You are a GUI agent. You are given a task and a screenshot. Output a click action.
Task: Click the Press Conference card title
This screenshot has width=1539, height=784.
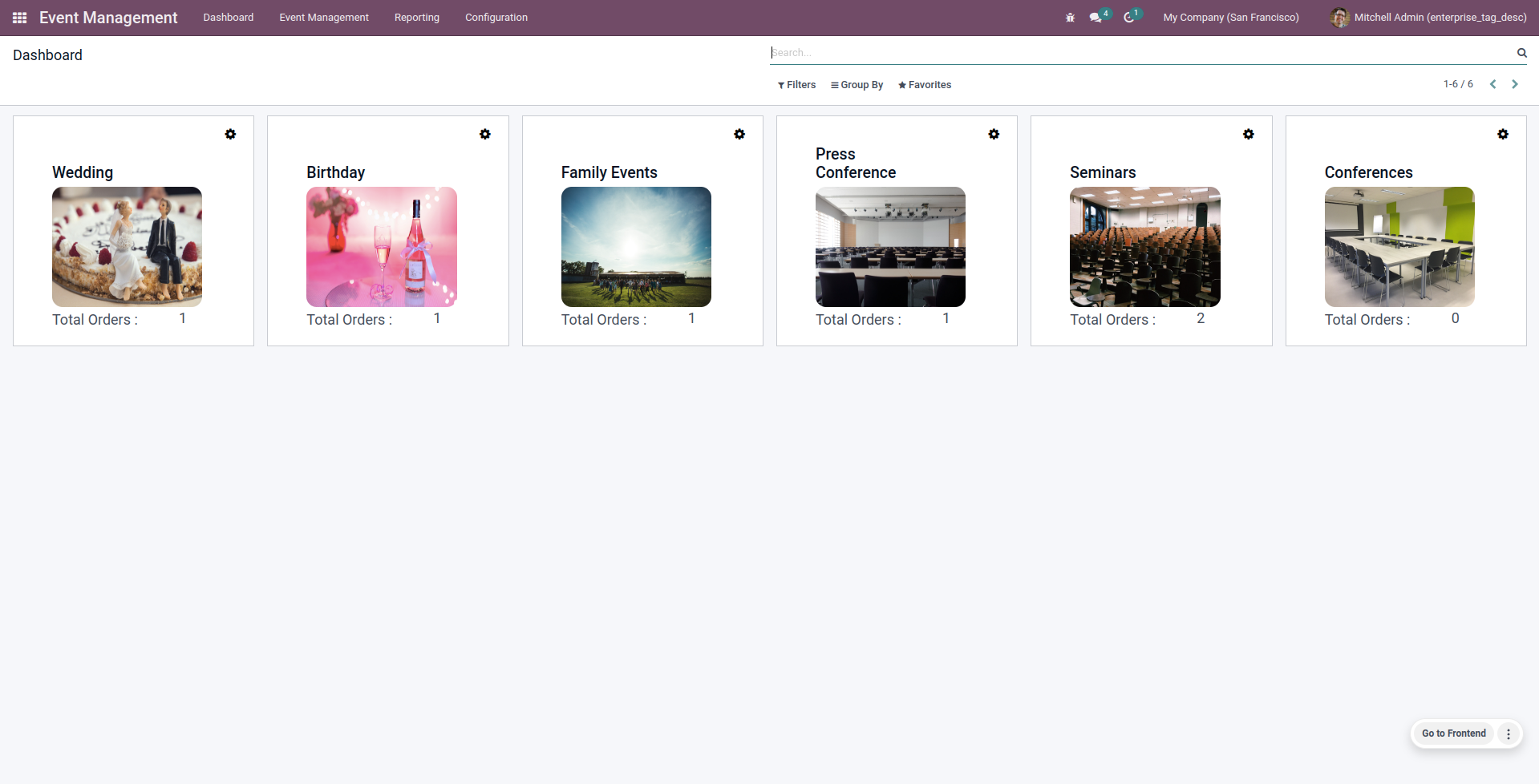point(856,163)
